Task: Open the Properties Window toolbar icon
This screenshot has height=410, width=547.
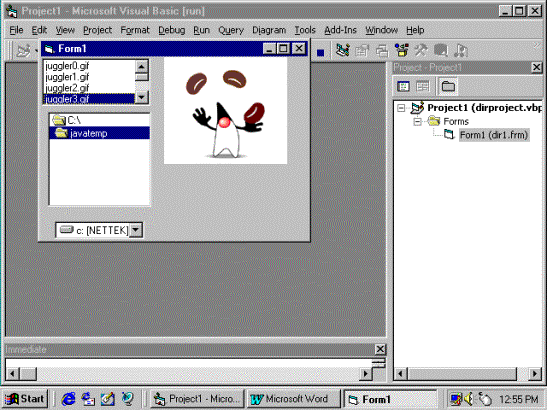Action: click(x=362, y=51)
